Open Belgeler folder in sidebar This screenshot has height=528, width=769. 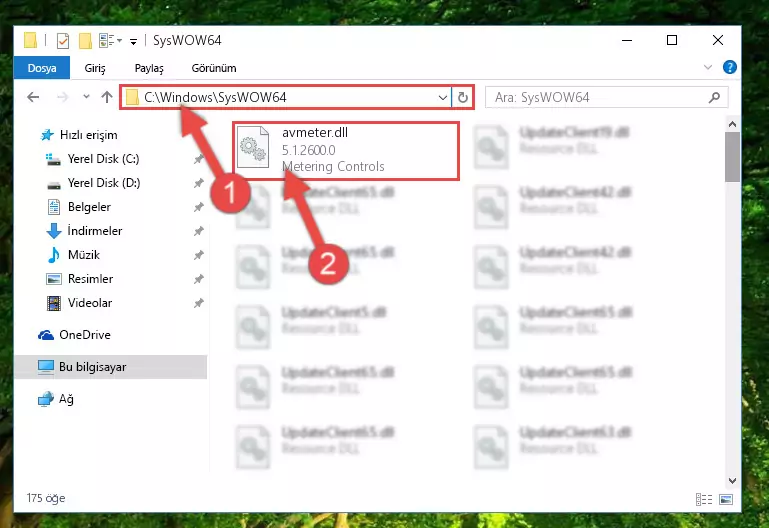[x=89, y=207]
